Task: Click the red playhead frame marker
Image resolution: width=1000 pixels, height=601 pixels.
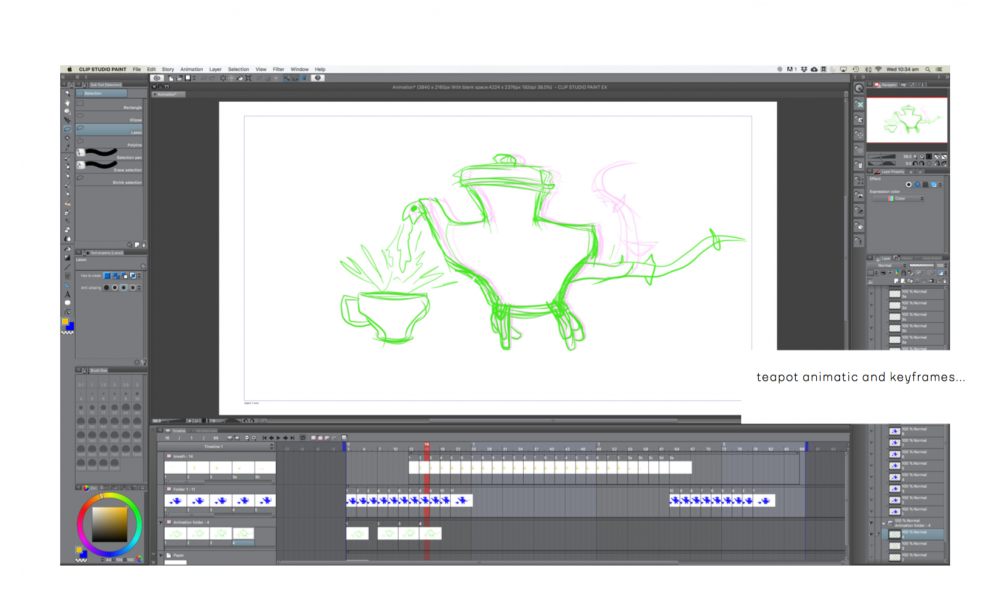Action: point(427,447)
